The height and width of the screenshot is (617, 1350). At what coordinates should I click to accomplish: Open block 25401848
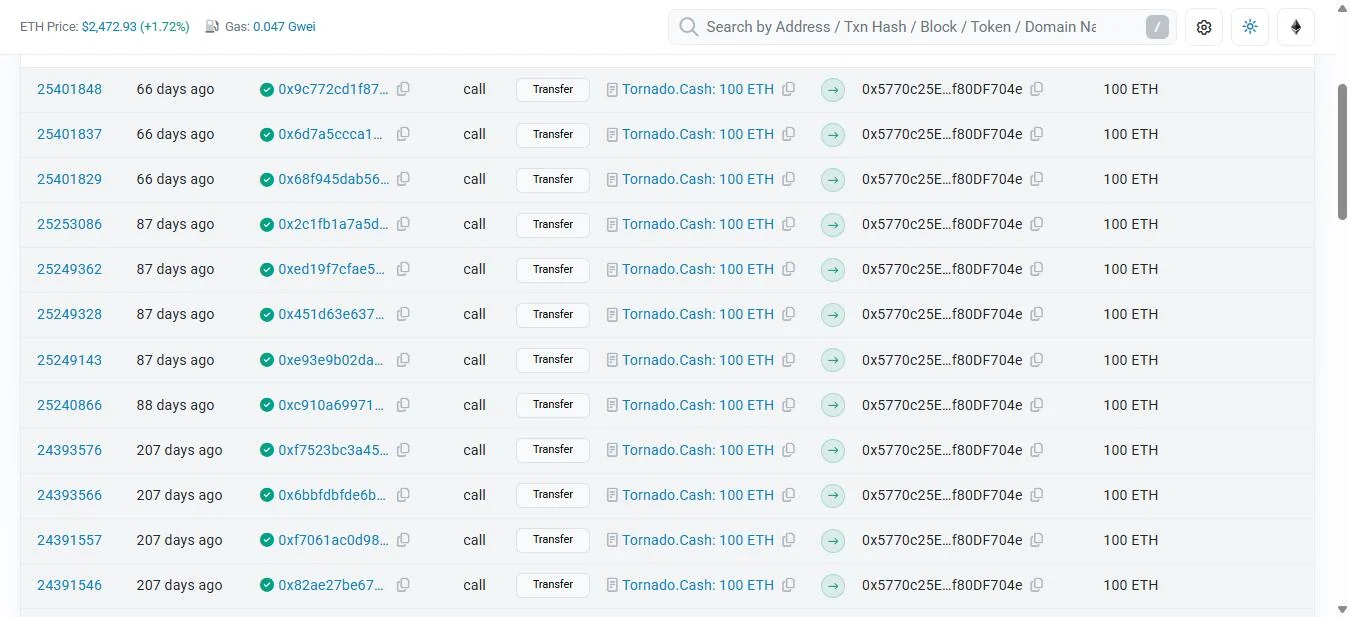pyautogui.click(x=69, y=89)
